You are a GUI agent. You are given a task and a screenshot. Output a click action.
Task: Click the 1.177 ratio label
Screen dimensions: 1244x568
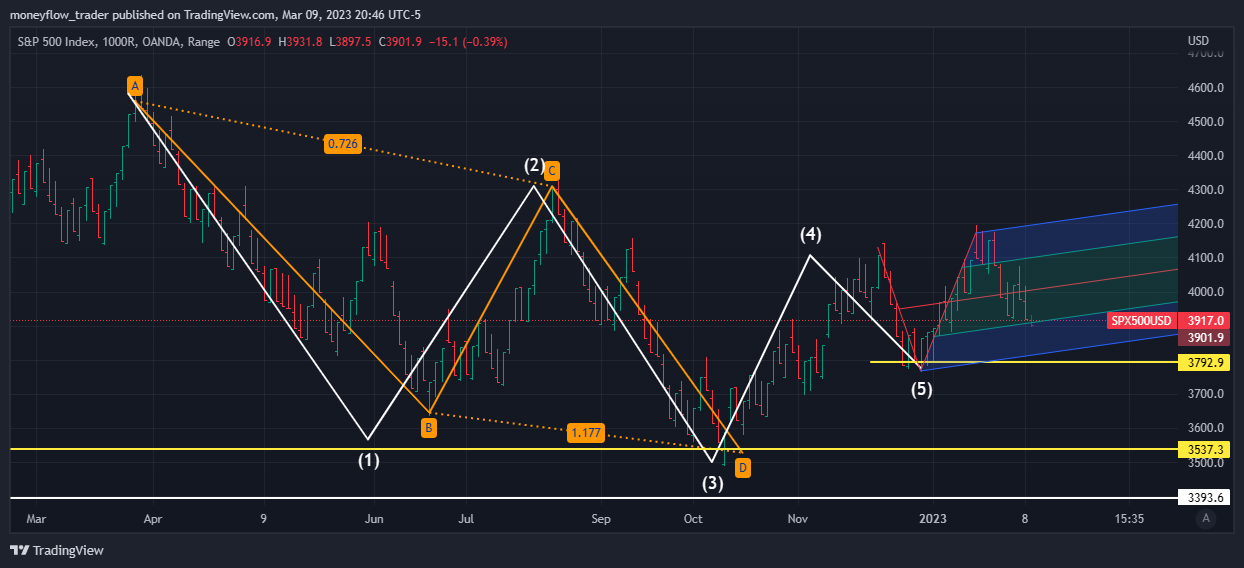pos(584,433)
